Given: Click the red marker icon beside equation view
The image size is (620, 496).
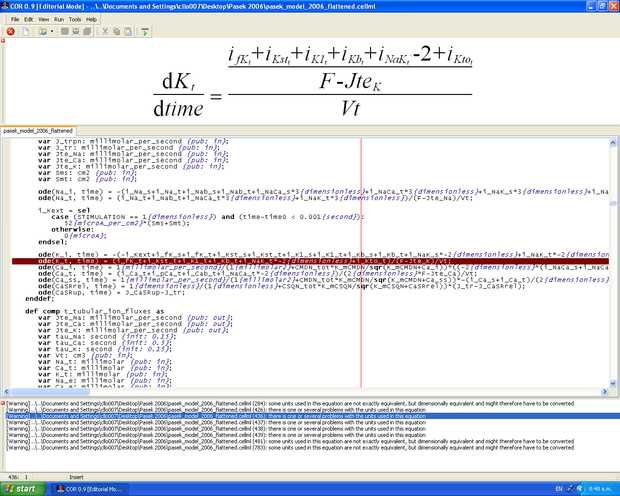Looking at the screenshot, I should click(x=3, y=41).
